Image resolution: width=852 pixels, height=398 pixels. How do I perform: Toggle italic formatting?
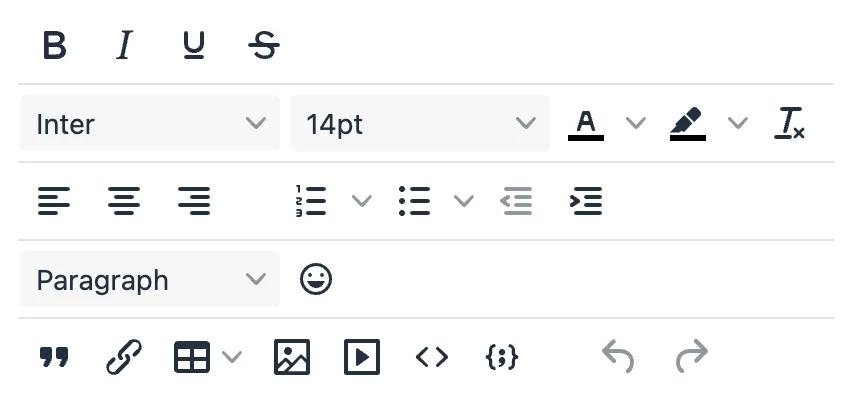pyautogui.click(x=124, y=45)
